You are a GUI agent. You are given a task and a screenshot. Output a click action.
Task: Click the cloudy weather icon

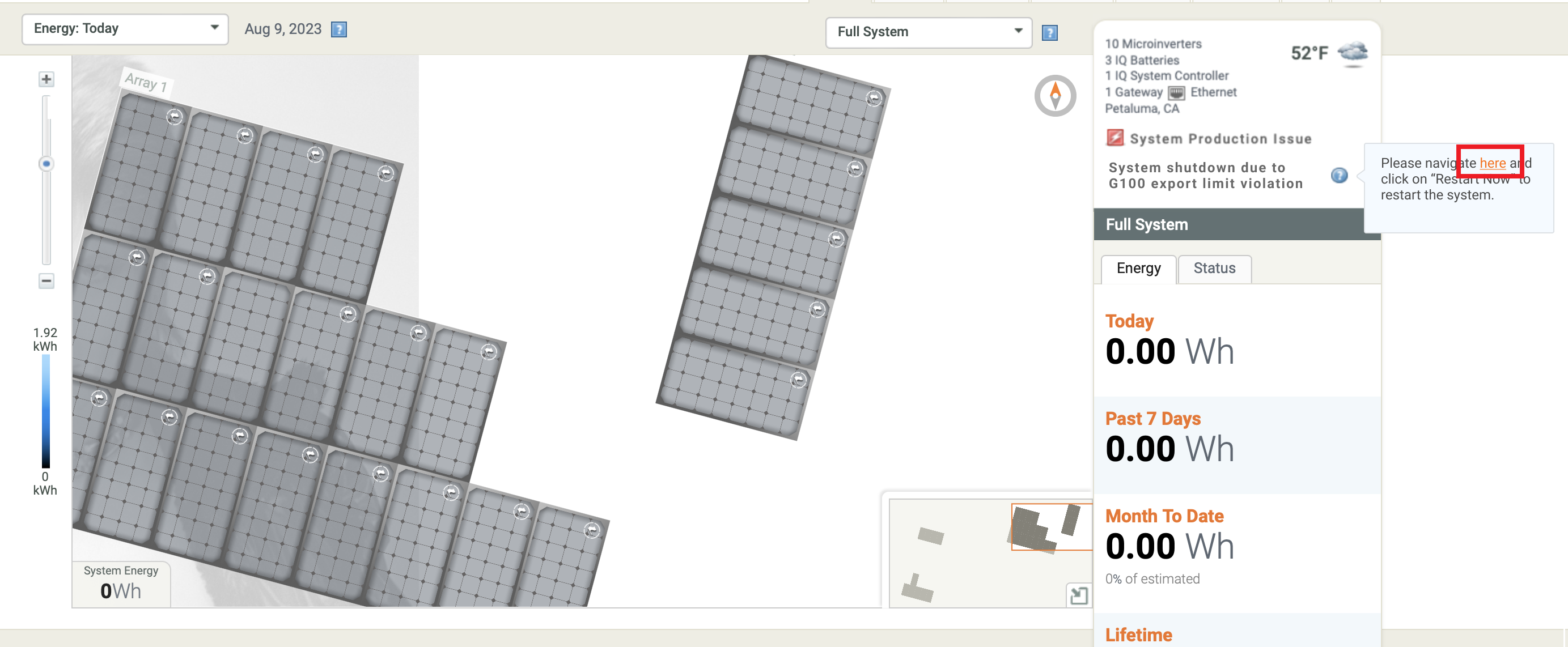pyautogui.click(x=1353, y=53)
